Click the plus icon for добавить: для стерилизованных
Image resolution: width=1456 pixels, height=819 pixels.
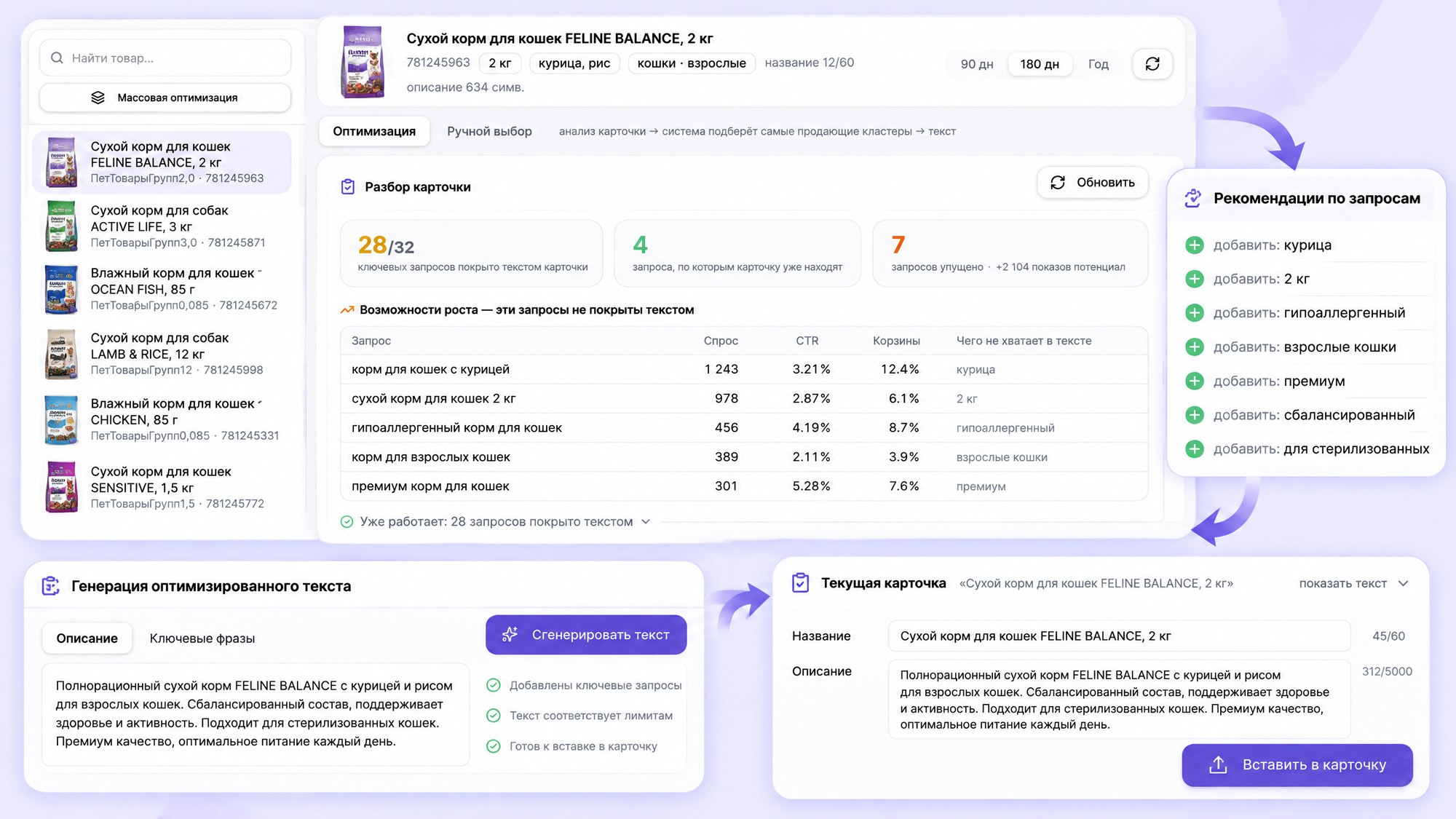click(1195, 449)
